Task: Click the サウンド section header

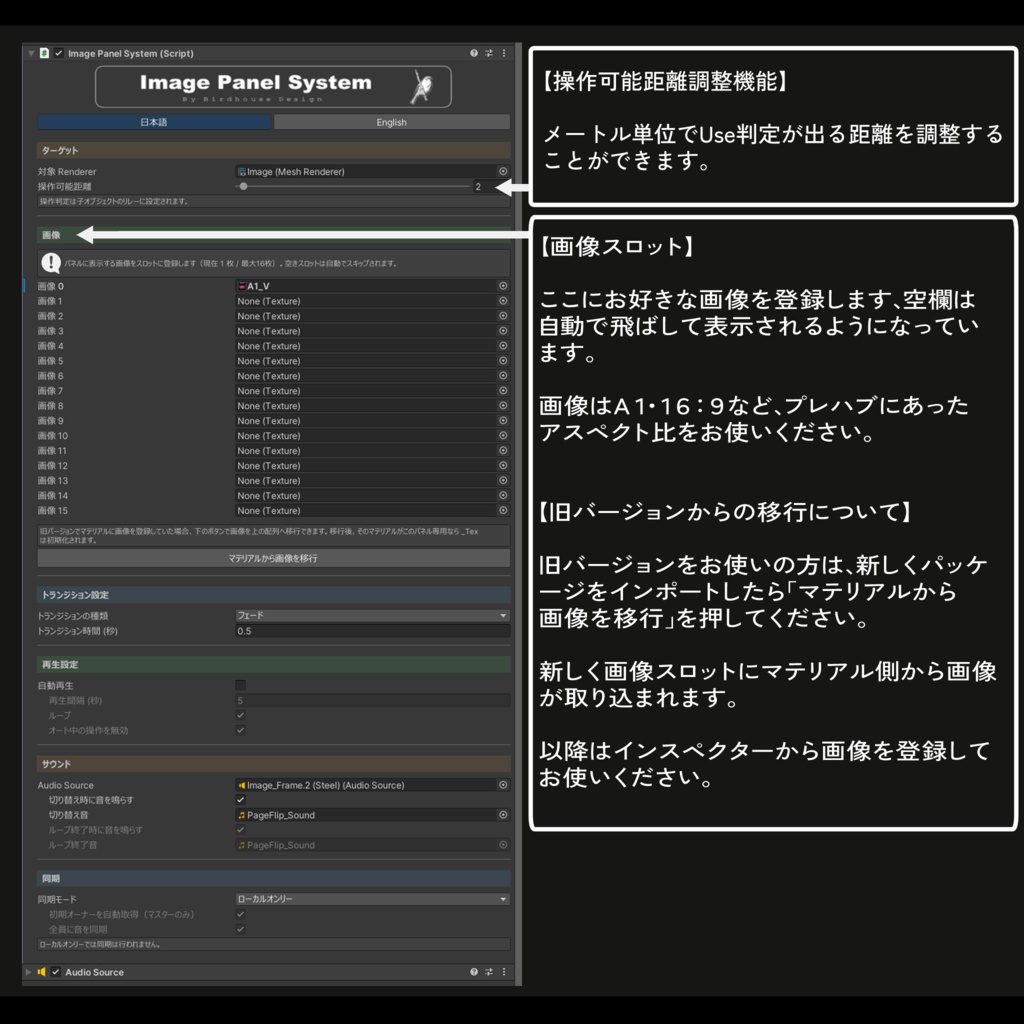Action: click(x=274, y=763)
